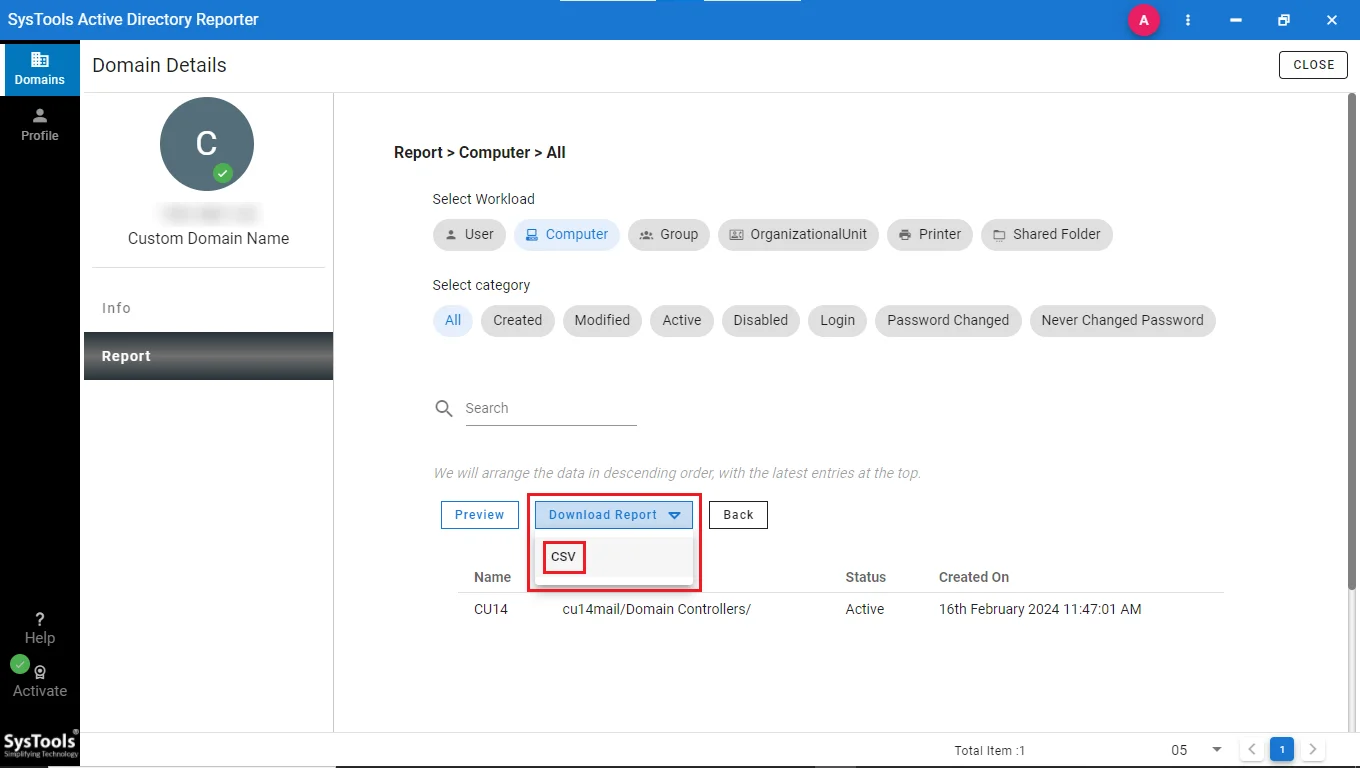Click the Status column header

(866, 577)
